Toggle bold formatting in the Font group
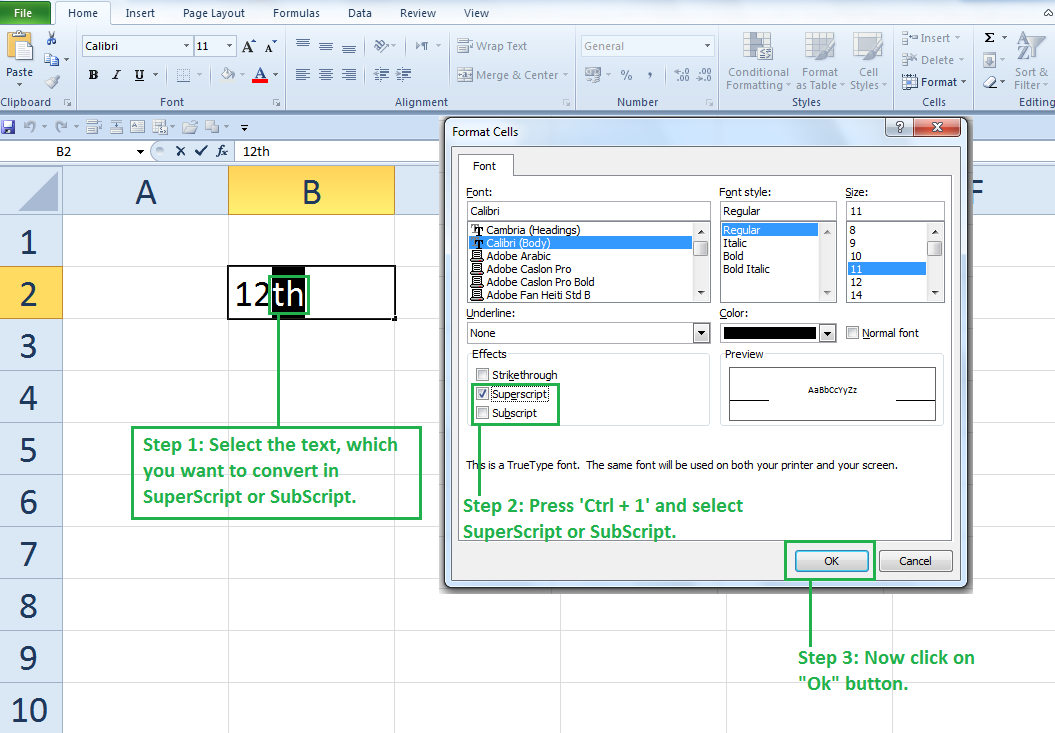Viewport: 1055px width, 733px height. (91, 75)
